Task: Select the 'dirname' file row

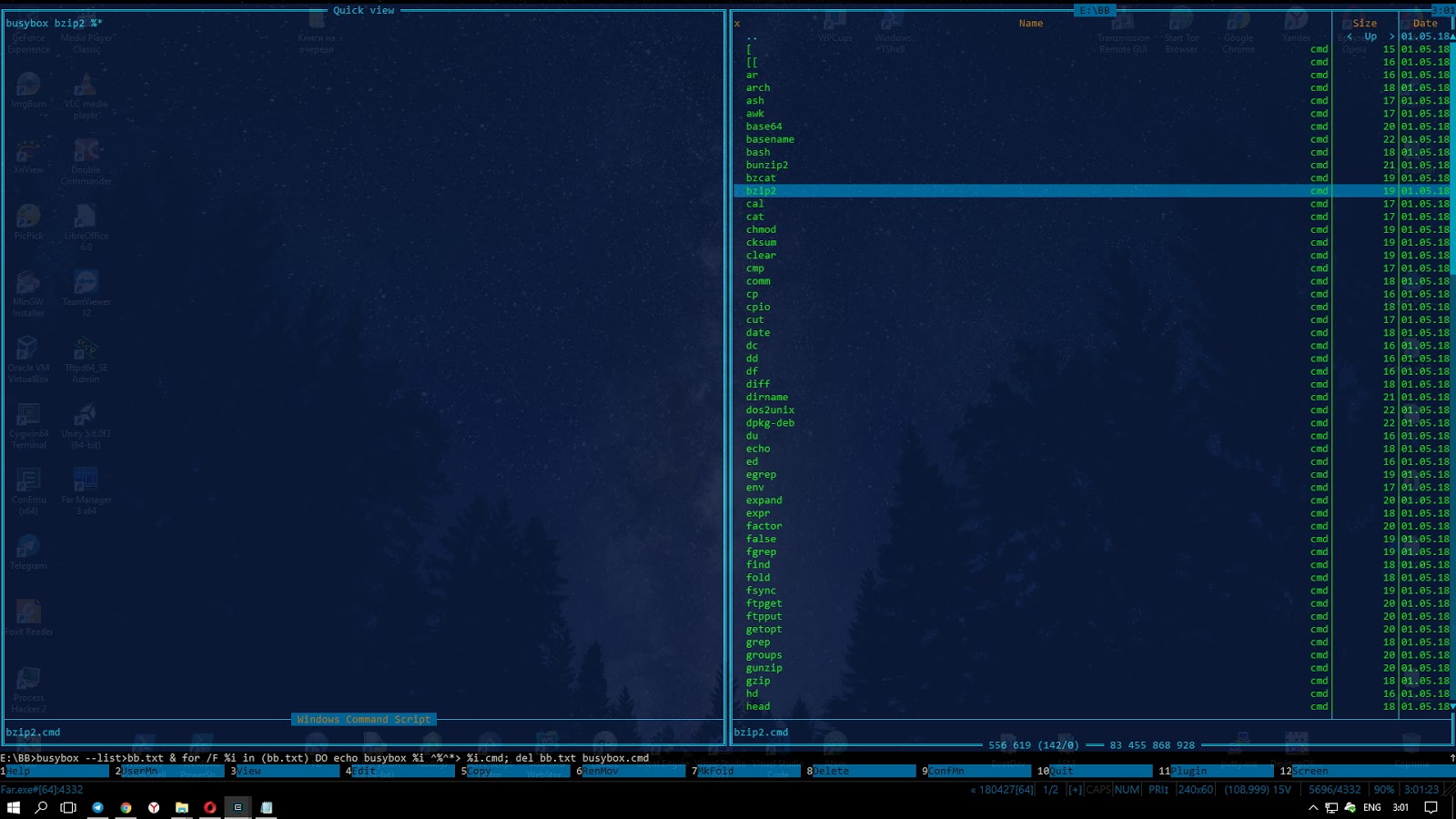Action: [x=1091, y=397]
